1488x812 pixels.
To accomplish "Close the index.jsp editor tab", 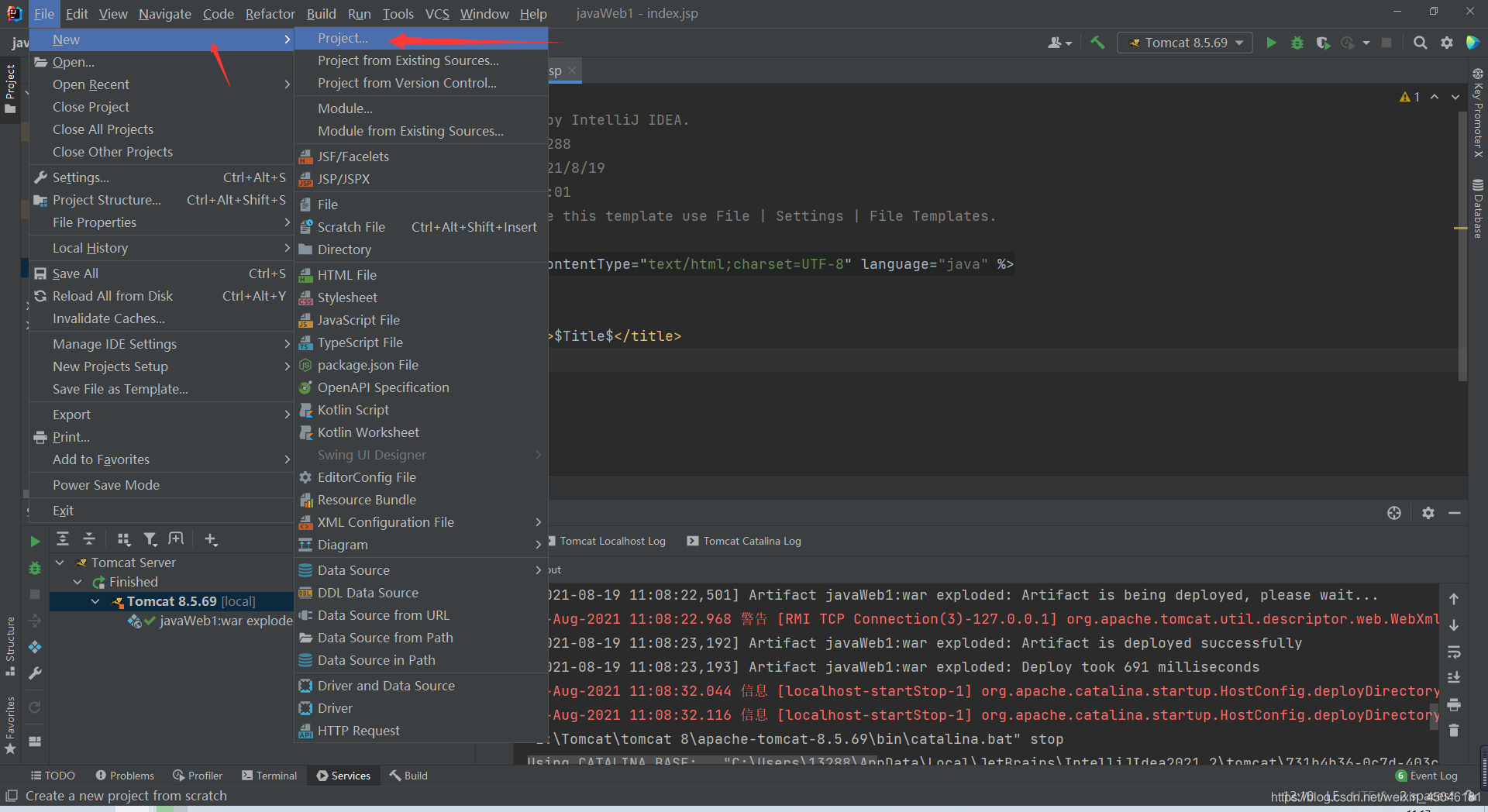I will point(572,71).
